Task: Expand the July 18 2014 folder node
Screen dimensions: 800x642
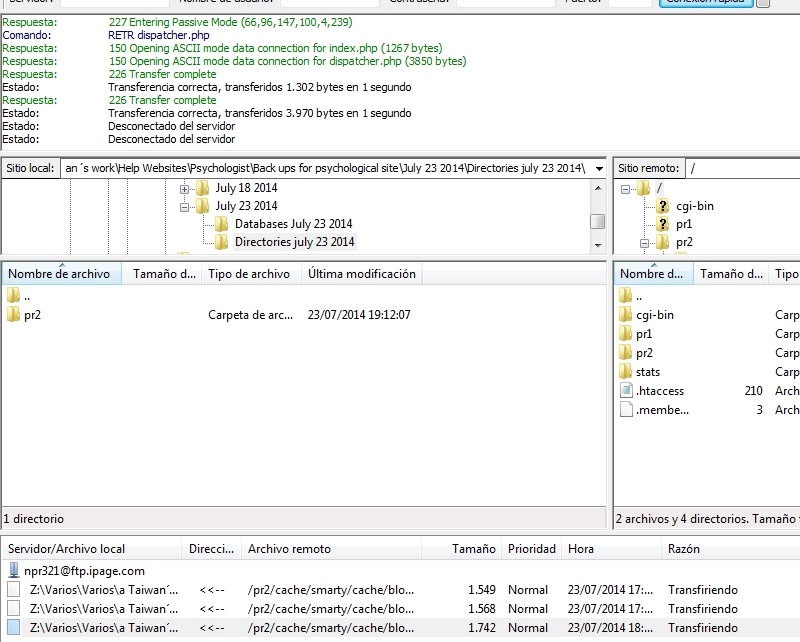Action: point(184,189)
